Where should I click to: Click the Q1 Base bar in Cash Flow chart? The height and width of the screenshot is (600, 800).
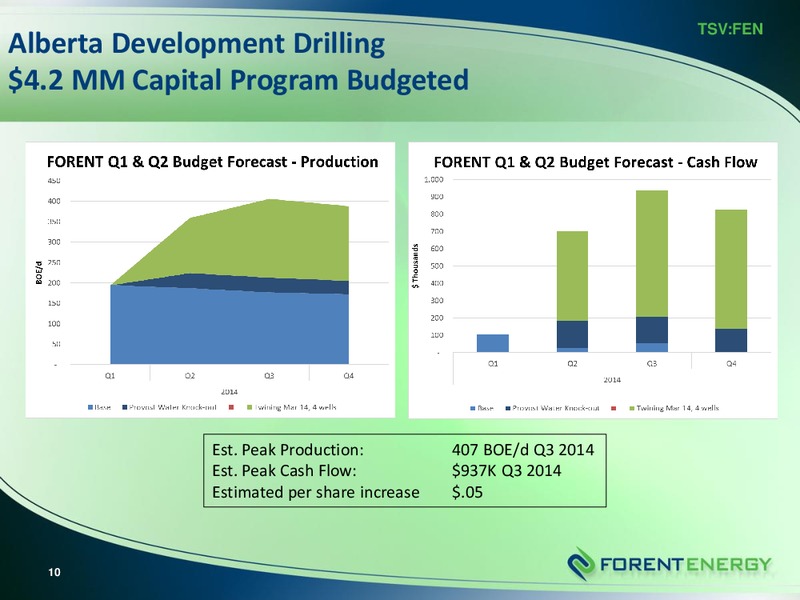[492, 343]
